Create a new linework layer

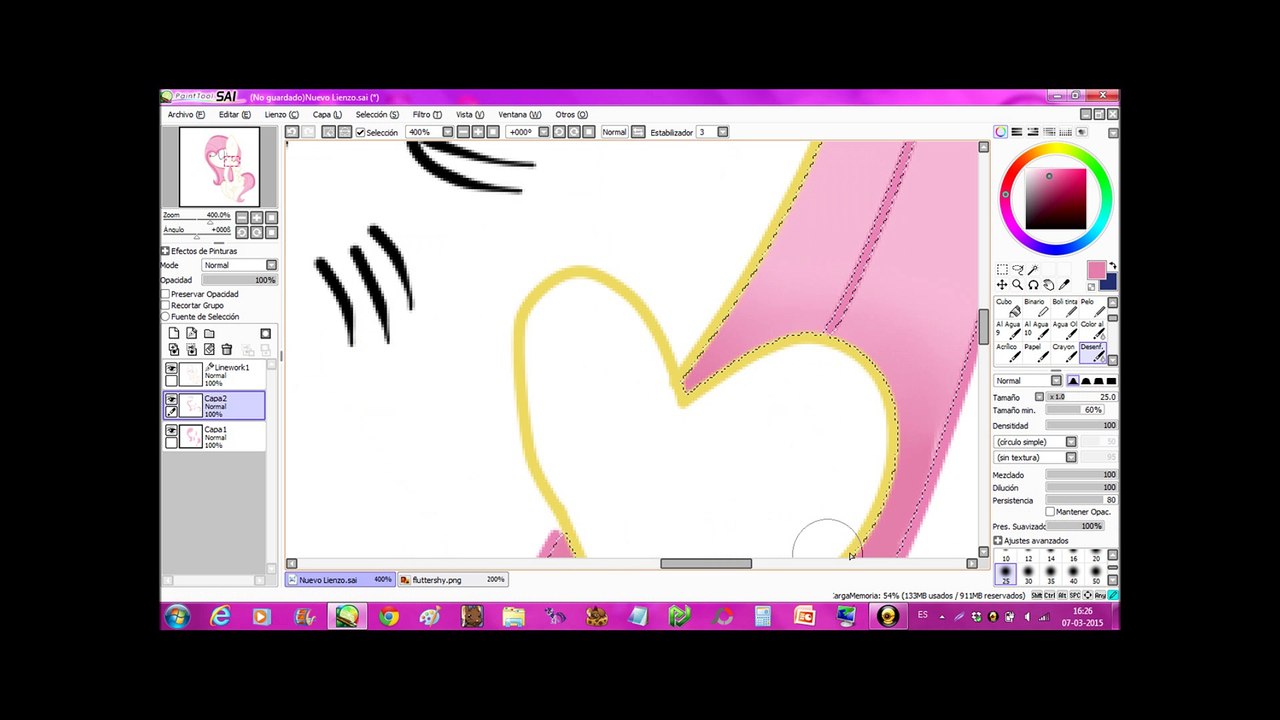tap(191, 333)
